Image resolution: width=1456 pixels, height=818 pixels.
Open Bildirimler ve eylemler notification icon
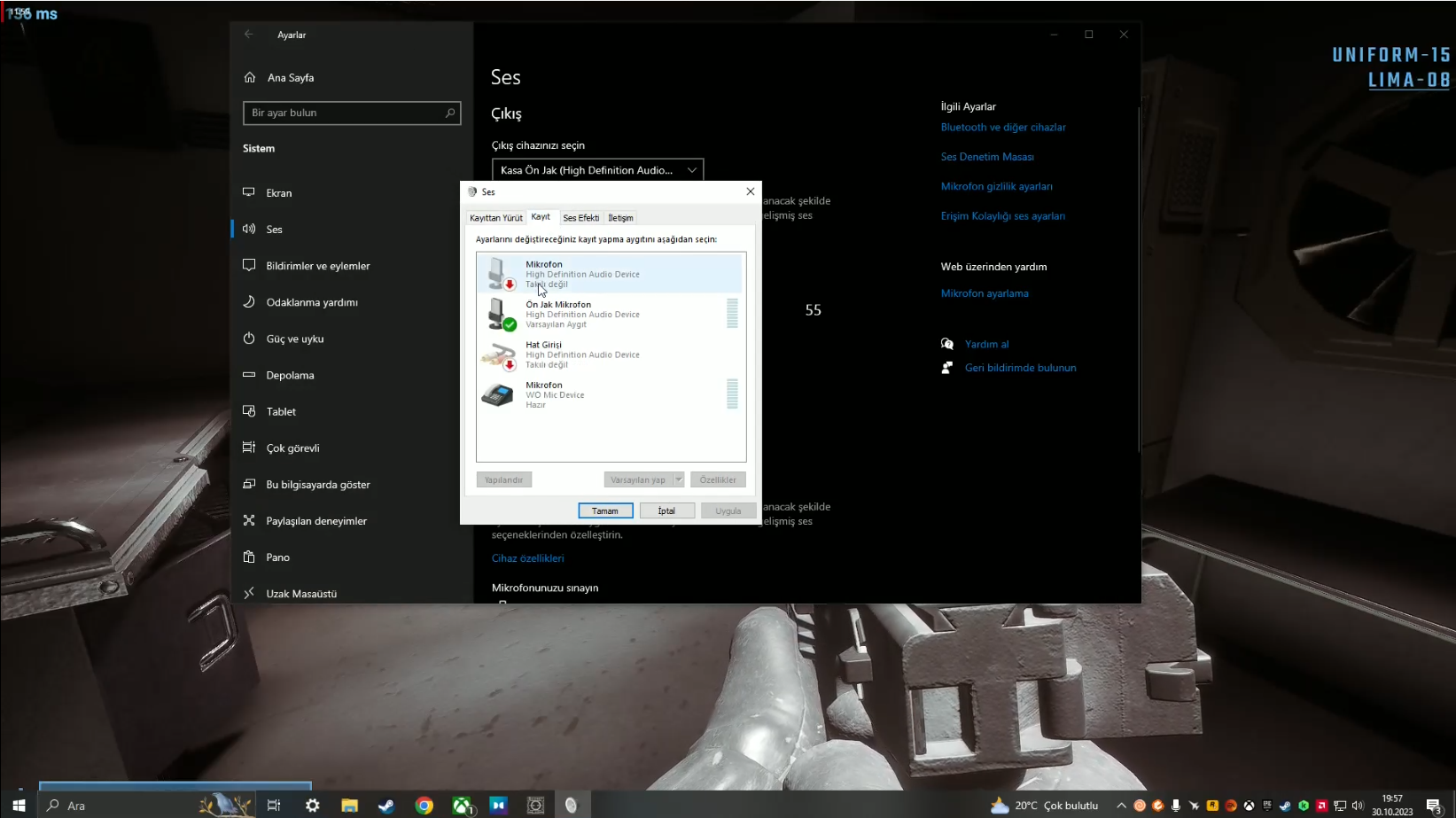249,265
